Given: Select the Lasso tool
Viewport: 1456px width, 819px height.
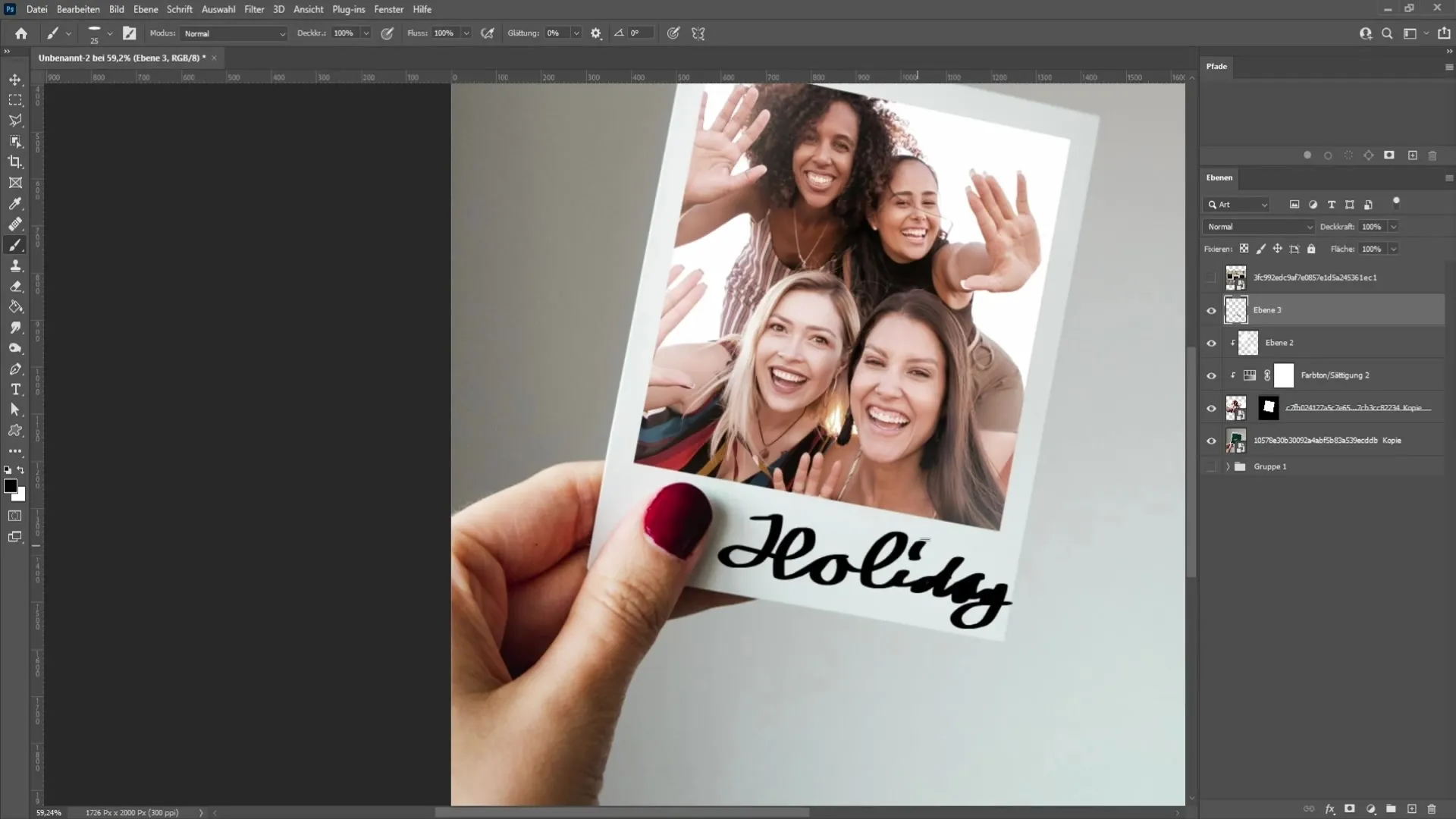Looking at the screenshot, I should (x=15, y=120).
